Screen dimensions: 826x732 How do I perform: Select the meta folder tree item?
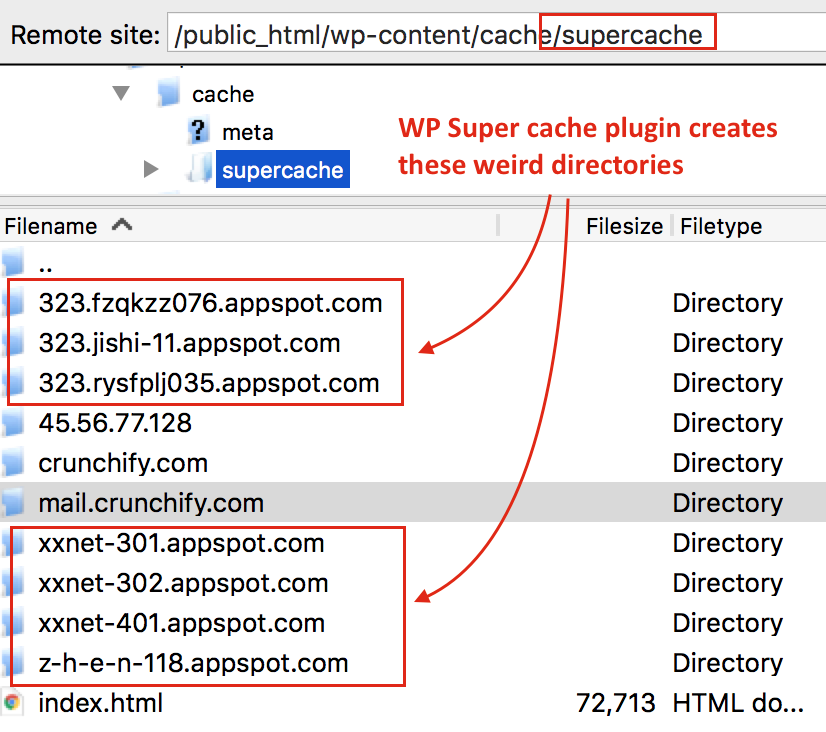pos(248,132)
